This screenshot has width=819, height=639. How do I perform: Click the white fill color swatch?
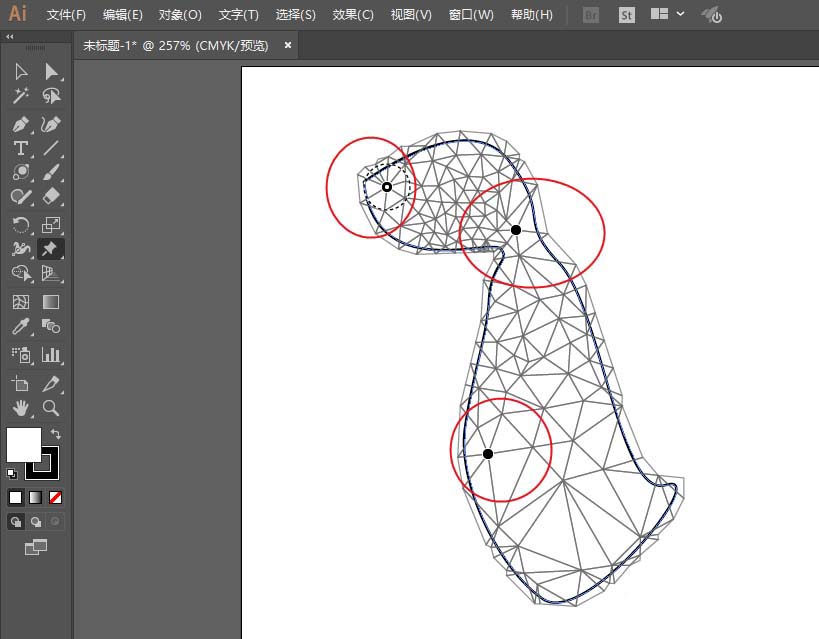point(23,445)
